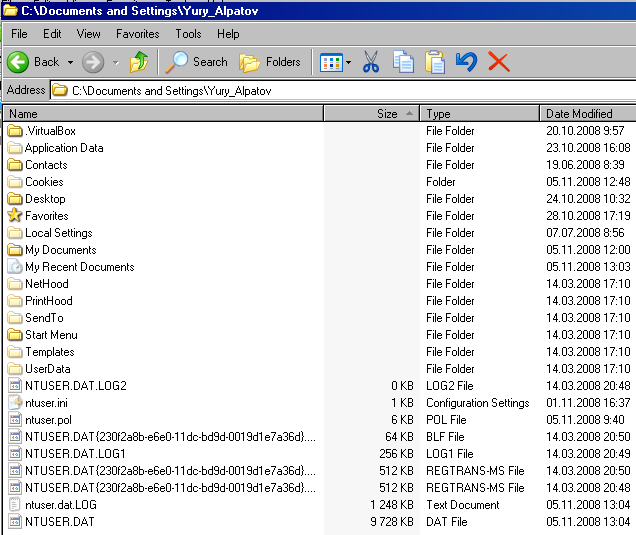The image size is (636, 535).
Task: Select the SendTo folder name
Action: coord(44,318)
